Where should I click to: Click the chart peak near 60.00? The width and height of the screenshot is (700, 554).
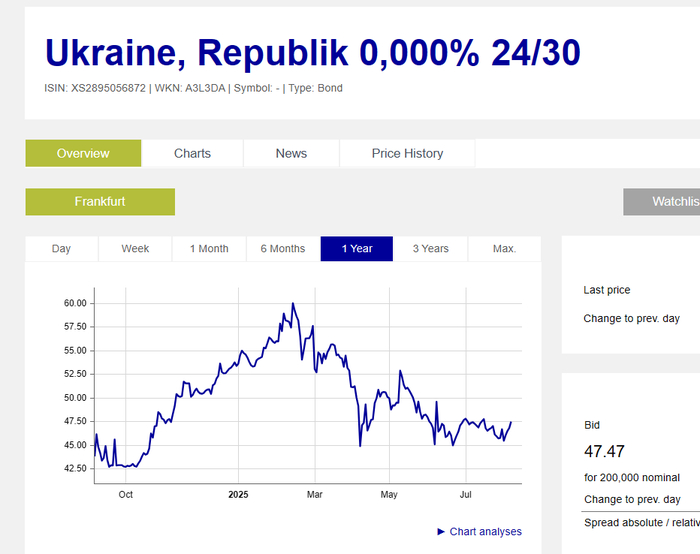292,303
